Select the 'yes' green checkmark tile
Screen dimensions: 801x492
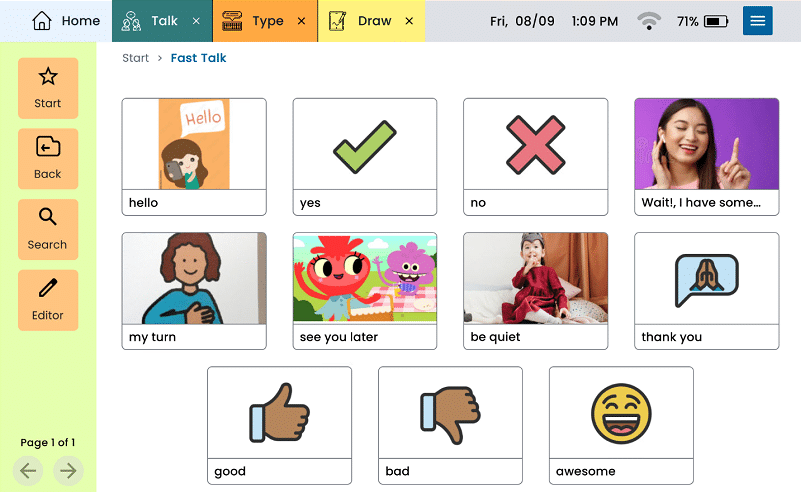pos(365,157)
